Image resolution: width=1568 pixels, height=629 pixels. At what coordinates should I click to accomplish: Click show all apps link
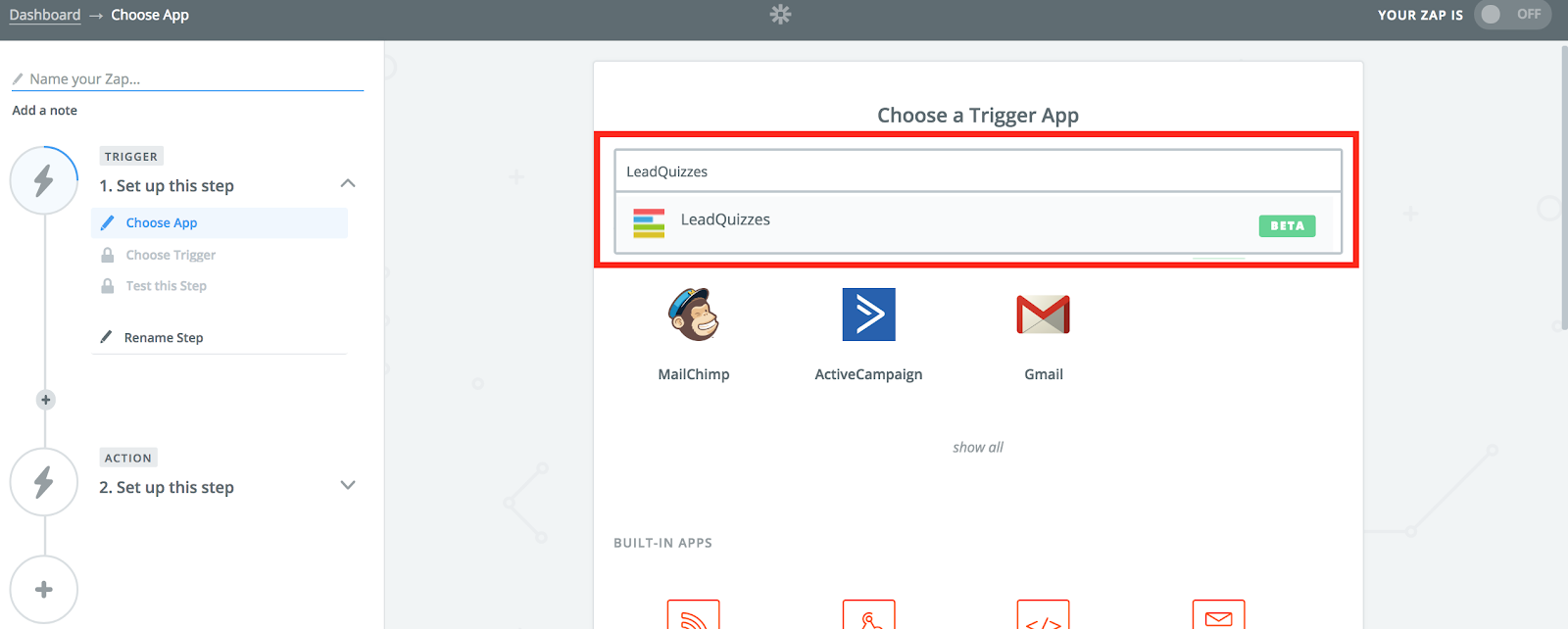point(978,448)
